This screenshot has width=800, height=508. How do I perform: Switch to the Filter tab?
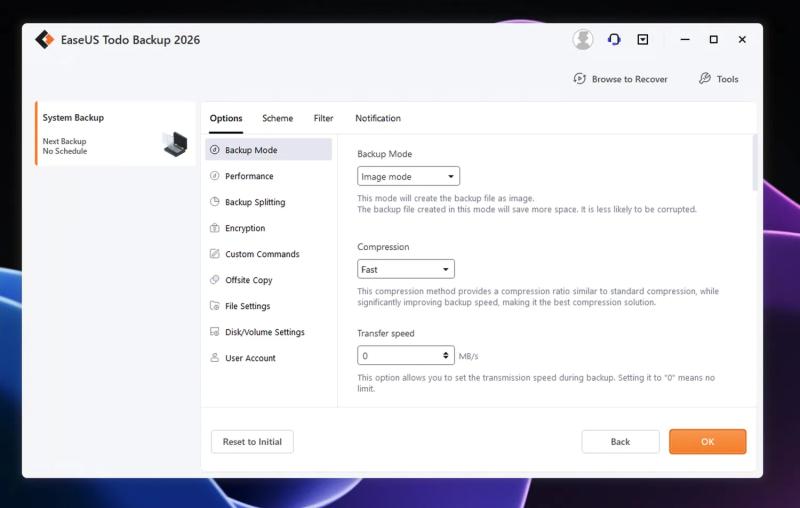323,118
